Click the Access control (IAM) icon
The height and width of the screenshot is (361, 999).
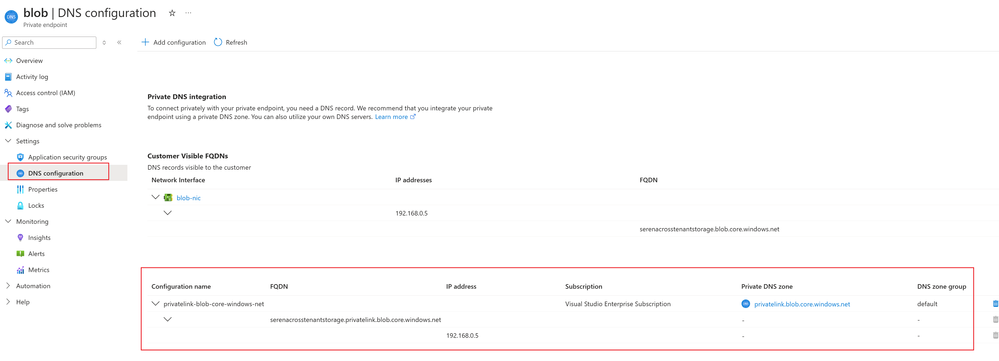point(8,93)
